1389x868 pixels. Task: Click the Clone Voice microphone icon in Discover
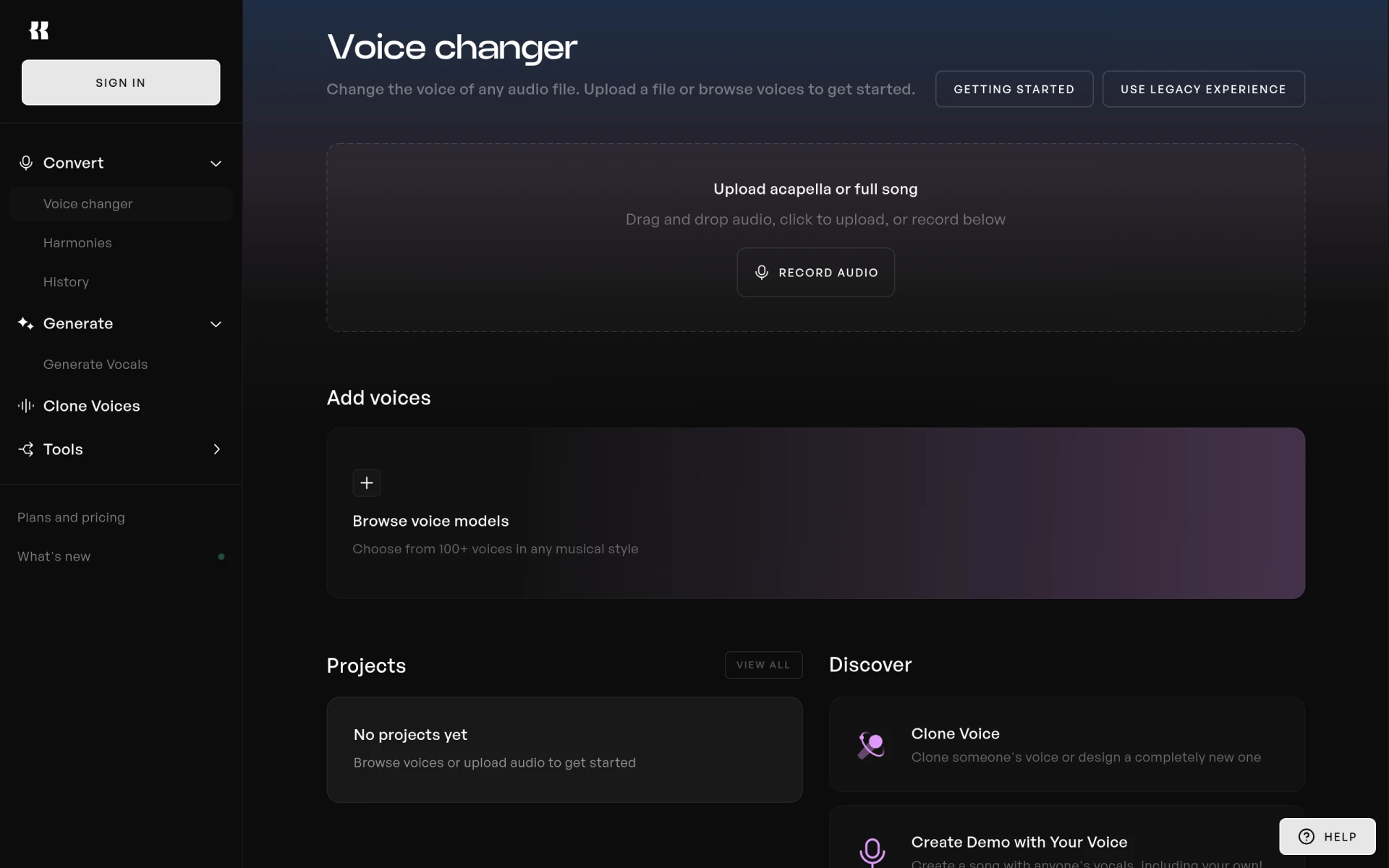tap(872, 745)
